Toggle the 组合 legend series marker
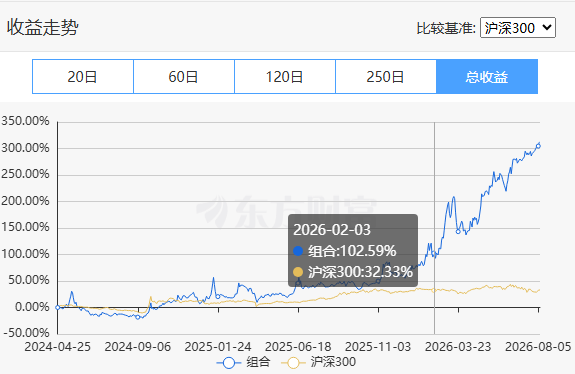Viewport: 575px width, 374px height. 229,363
